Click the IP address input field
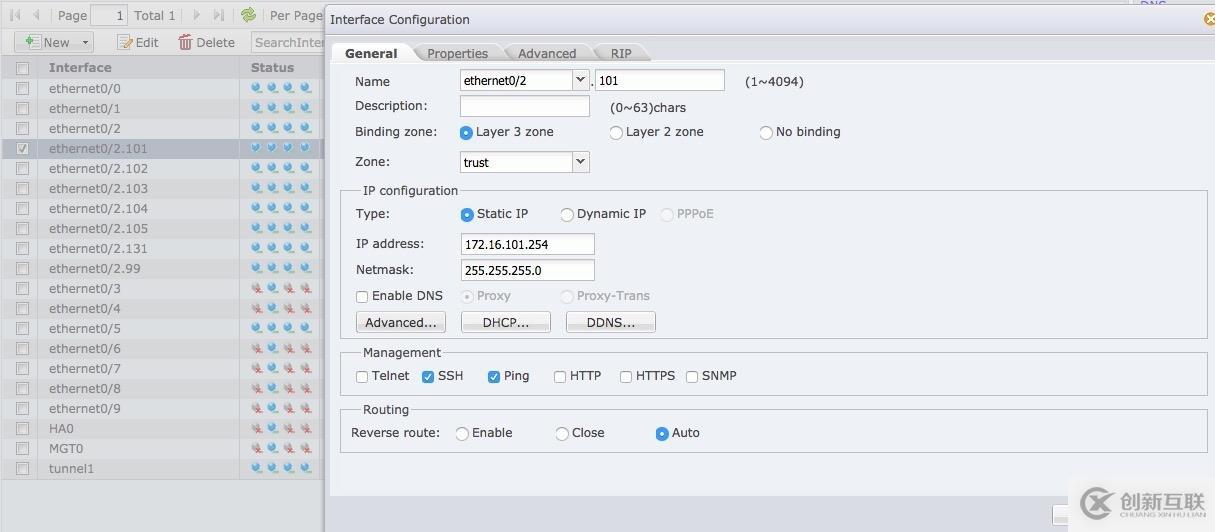 527,244
